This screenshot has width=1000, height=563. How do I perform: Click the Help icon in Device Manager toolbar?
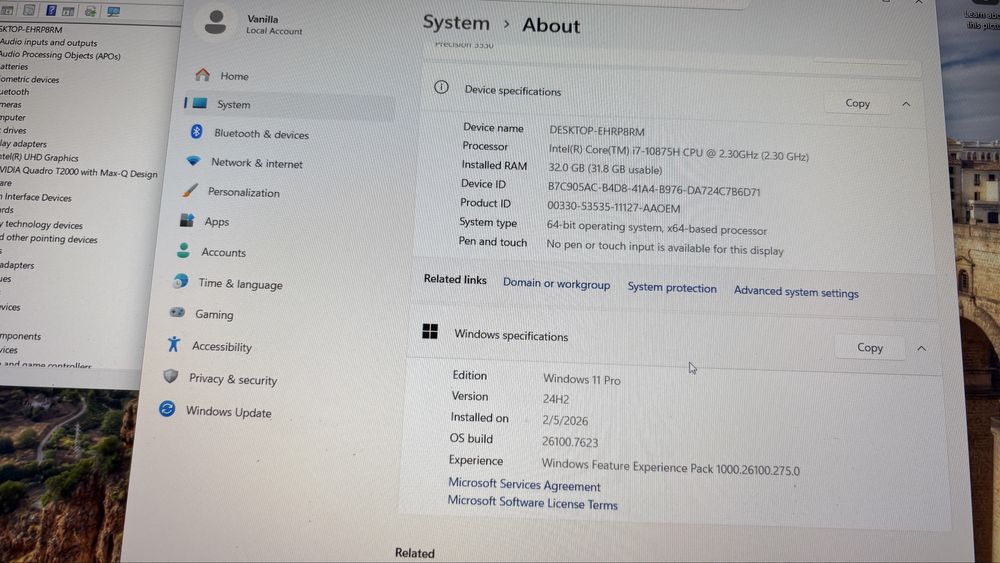(x=52, y=10)
